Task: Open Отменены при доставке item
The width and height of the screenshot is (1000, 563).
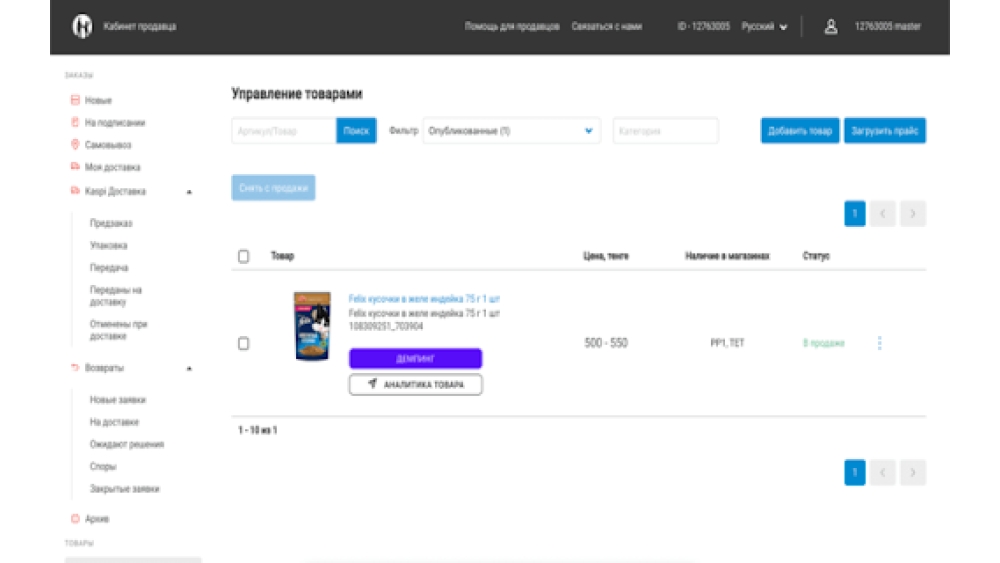Action: point(119,330)
